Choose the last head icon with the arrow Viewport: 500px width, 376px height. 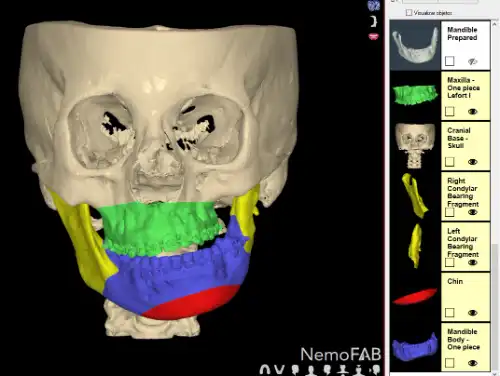coord(376,370)
